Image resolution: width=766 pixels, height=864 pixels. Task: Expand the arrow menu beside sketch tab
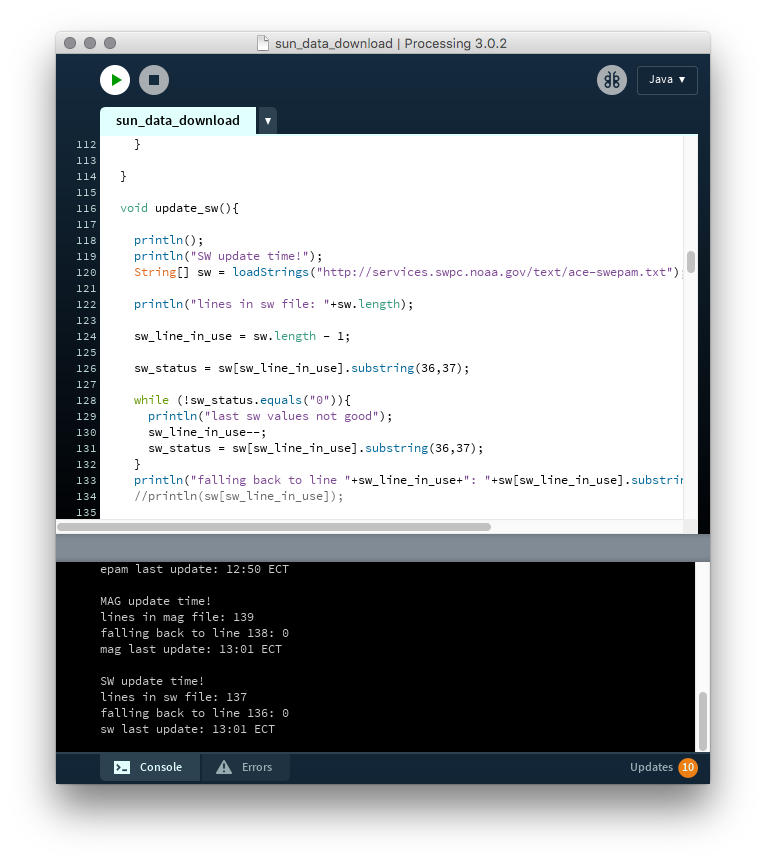point(267,121)
